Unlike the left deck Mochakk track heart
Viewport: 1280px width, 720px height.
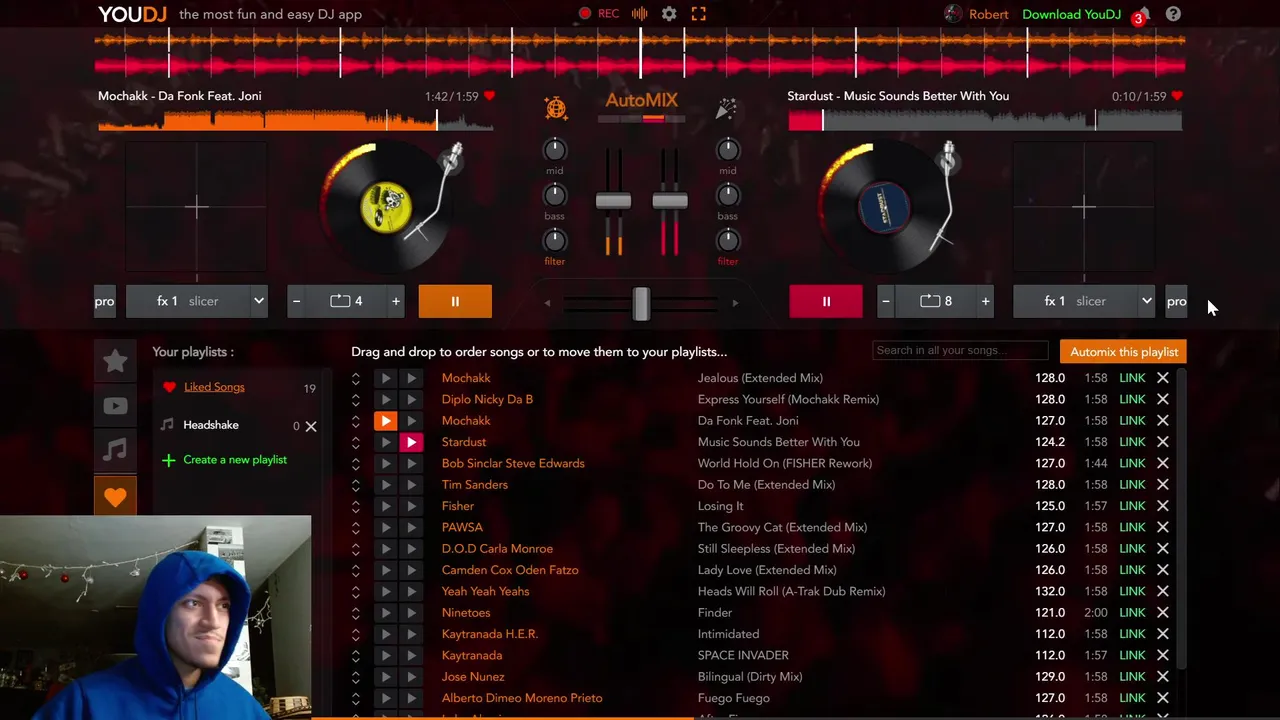click(489, 96)
